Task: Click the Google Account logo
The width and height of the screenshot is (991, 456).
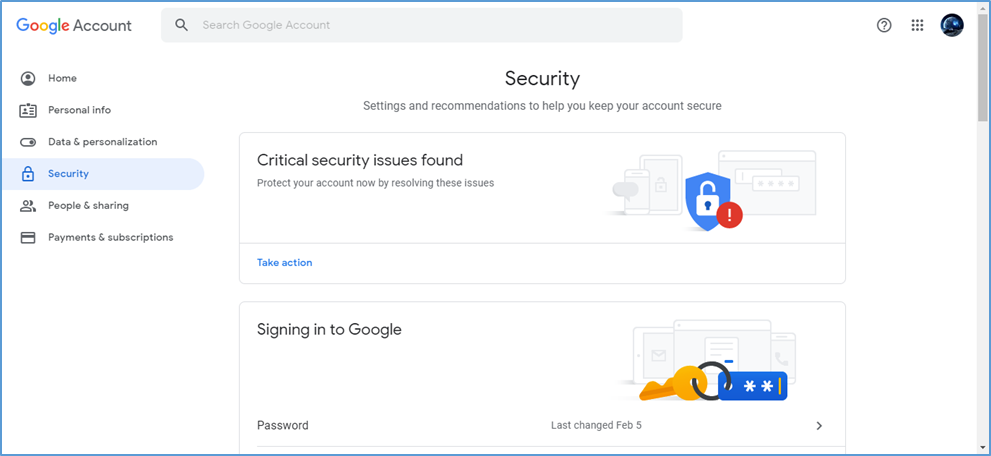Action: click(74, 26)
